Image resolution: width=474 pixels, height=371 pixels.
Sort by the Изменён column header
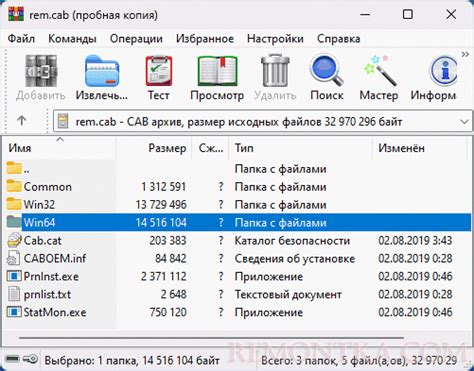420,148
